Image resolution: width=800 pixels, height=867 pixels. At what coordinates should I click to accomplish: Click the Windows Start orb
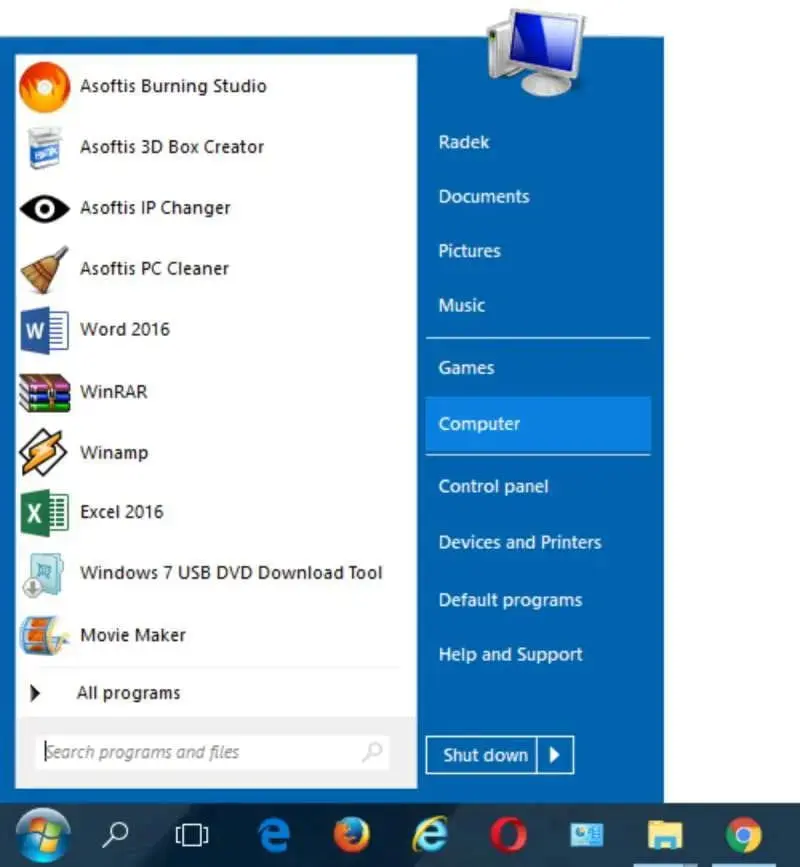(43, 835)
